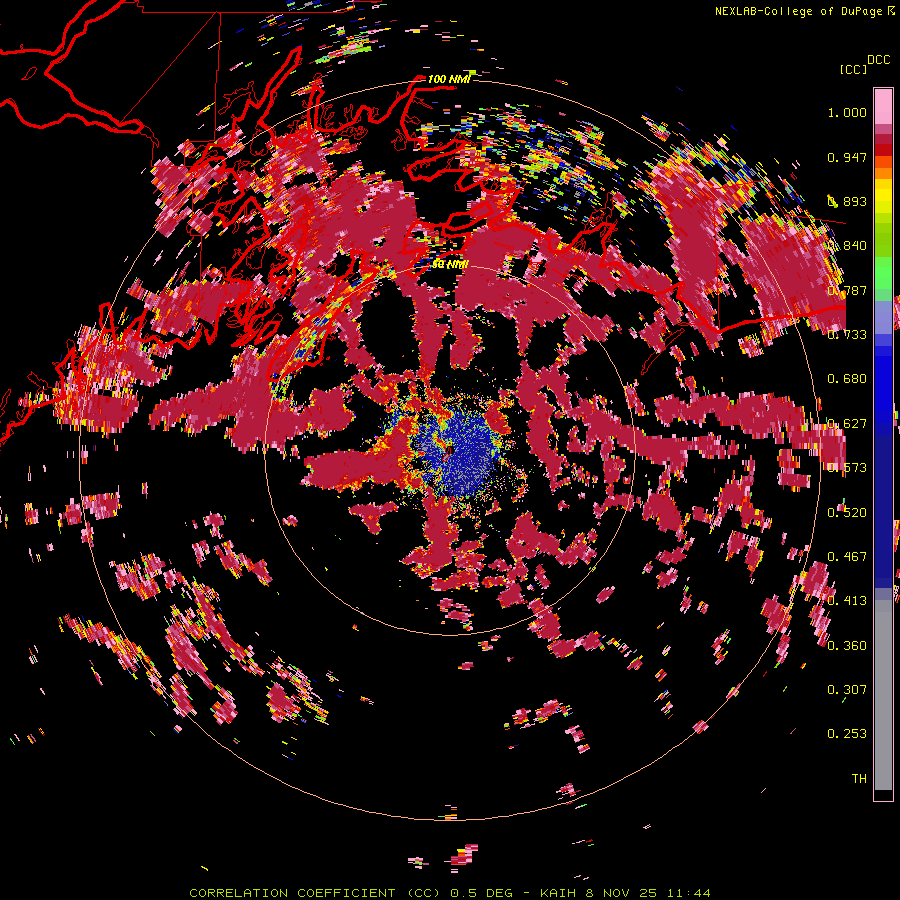This screenshot has width=900, height=900.
Task: Select the 0.253 scale value
Action: click(x=847, y=734)
